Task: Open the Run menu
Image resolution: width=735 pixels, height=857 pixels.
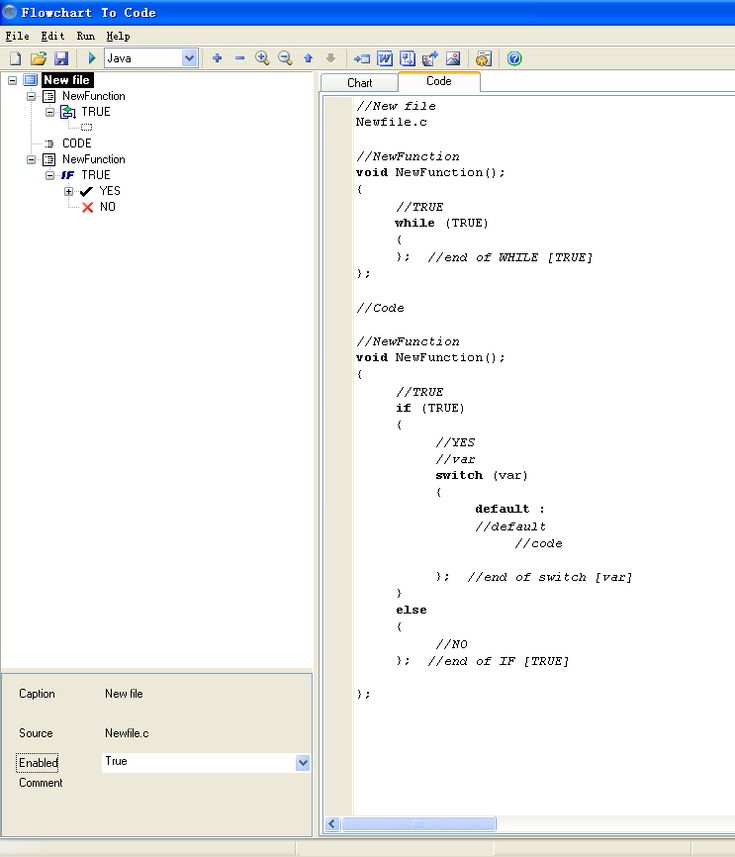Action: pyautogui.click(x=86, y=36)
